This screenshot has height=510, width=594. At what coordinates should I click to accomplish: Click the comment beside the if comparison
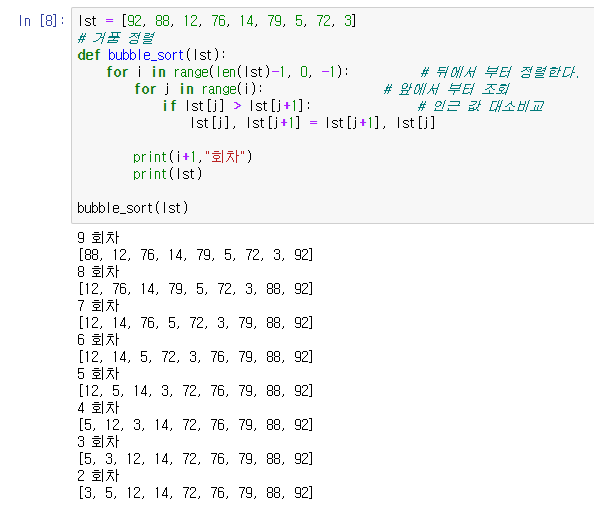click(481, 106)
